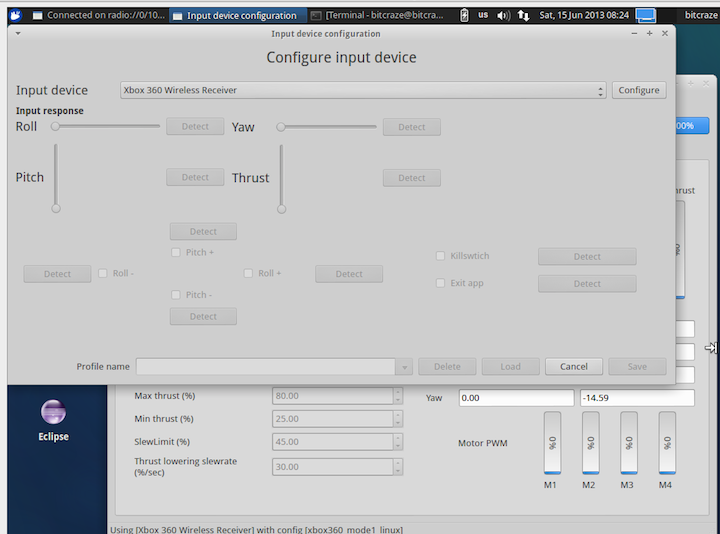Open the window menu arrow in dialog titlebar
Image resolution: width=720 pixels, height=534 pixels.
coord(18,33)
